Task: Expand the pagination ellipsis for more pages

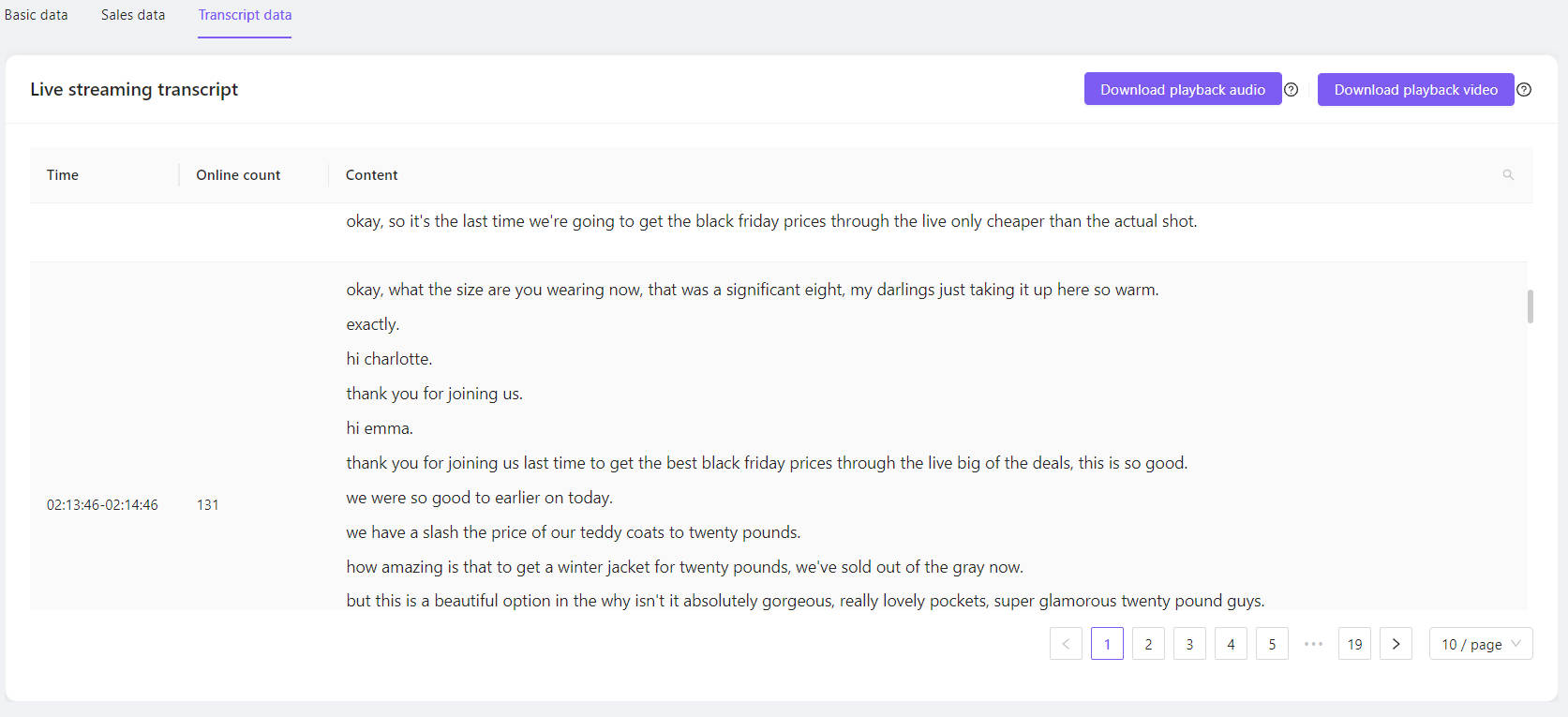Action: coord(1313,644)
